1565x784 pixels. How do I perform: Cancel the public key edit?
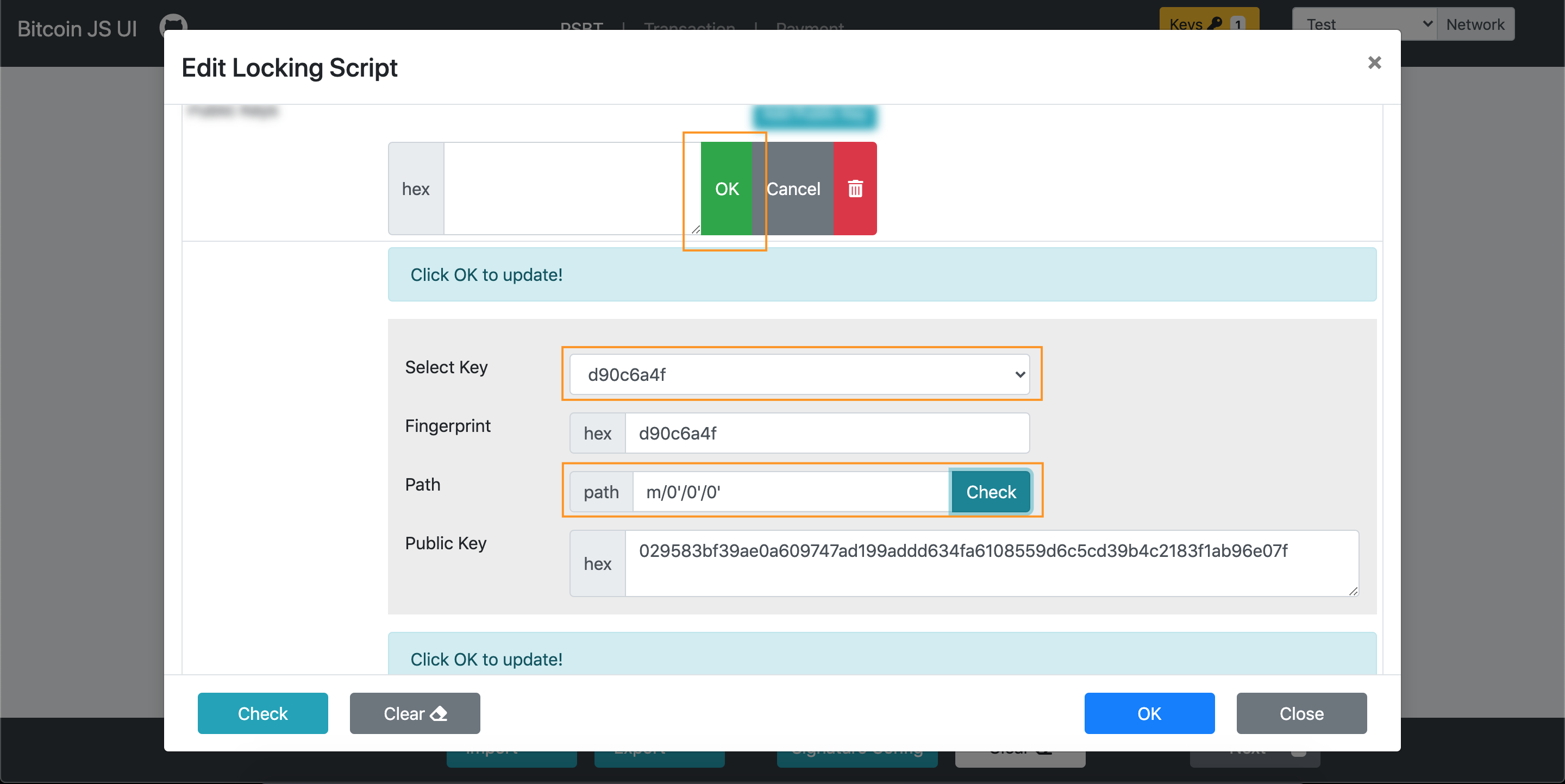793,189
